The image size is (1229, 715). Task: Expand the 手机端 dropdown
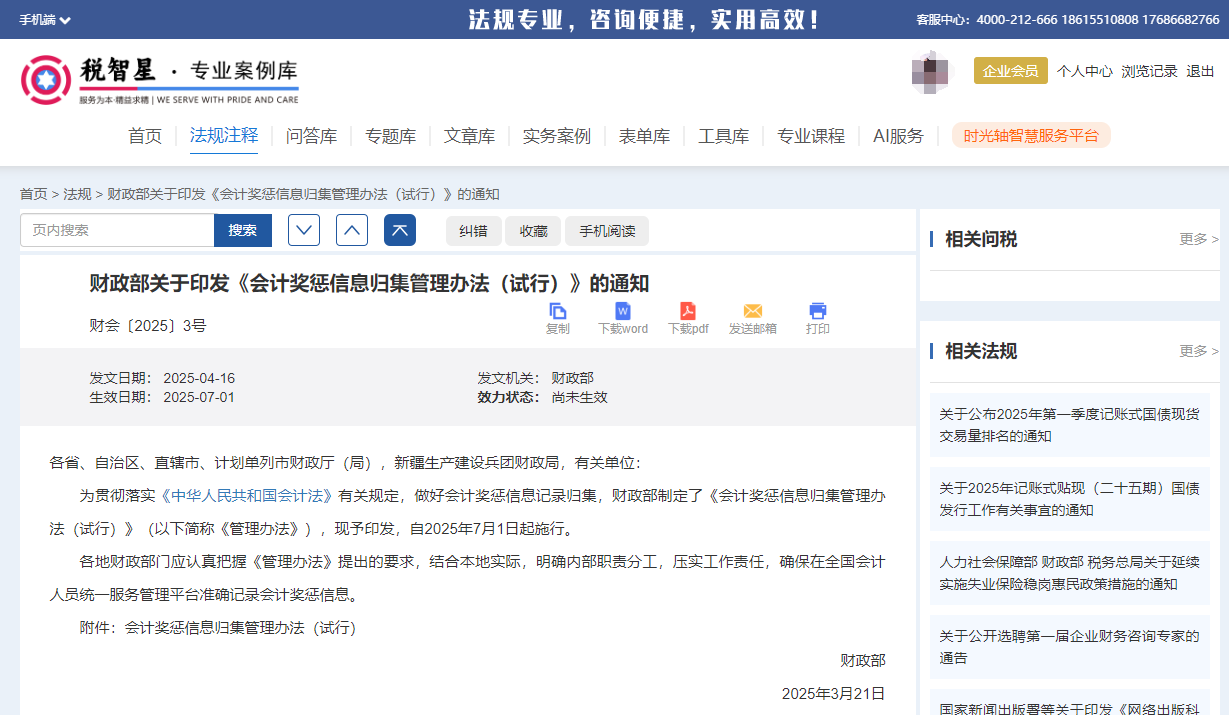(x=45, y=20)
